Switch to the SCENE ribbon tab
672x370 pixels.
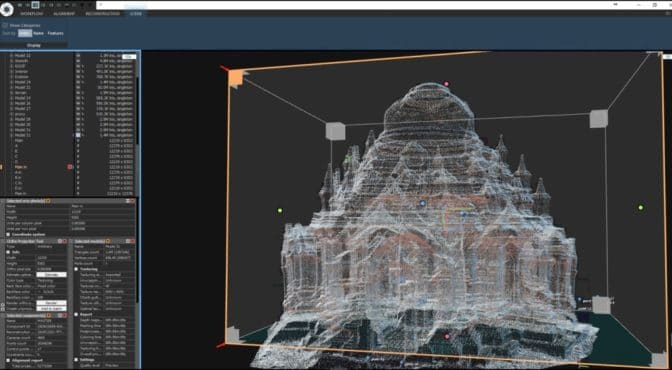[x=136, y=14]
